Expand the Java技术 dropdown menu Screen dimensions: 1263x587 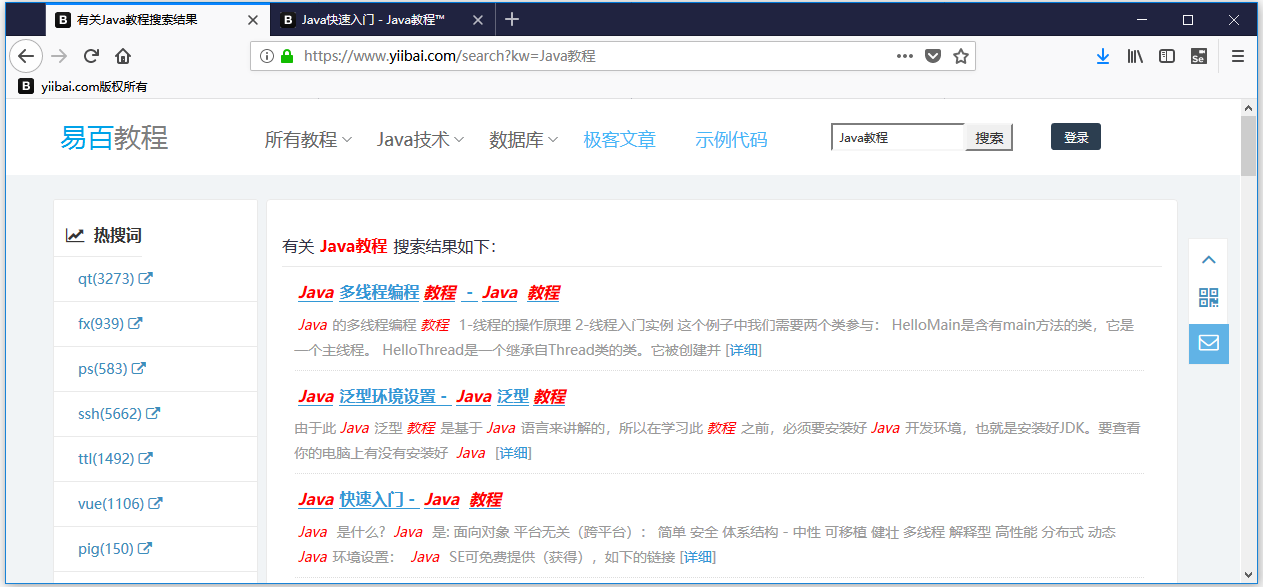pos(420,140)
